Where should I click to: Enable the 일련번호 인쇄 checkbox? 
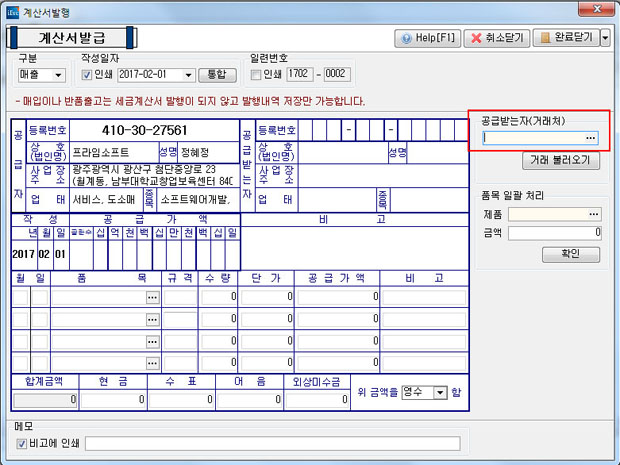[x=256, y=75]
